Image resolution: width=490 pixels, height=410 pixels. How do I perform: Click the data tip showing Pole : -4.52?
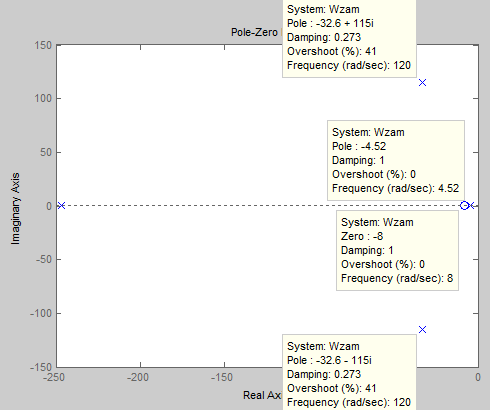coord(396,160)
